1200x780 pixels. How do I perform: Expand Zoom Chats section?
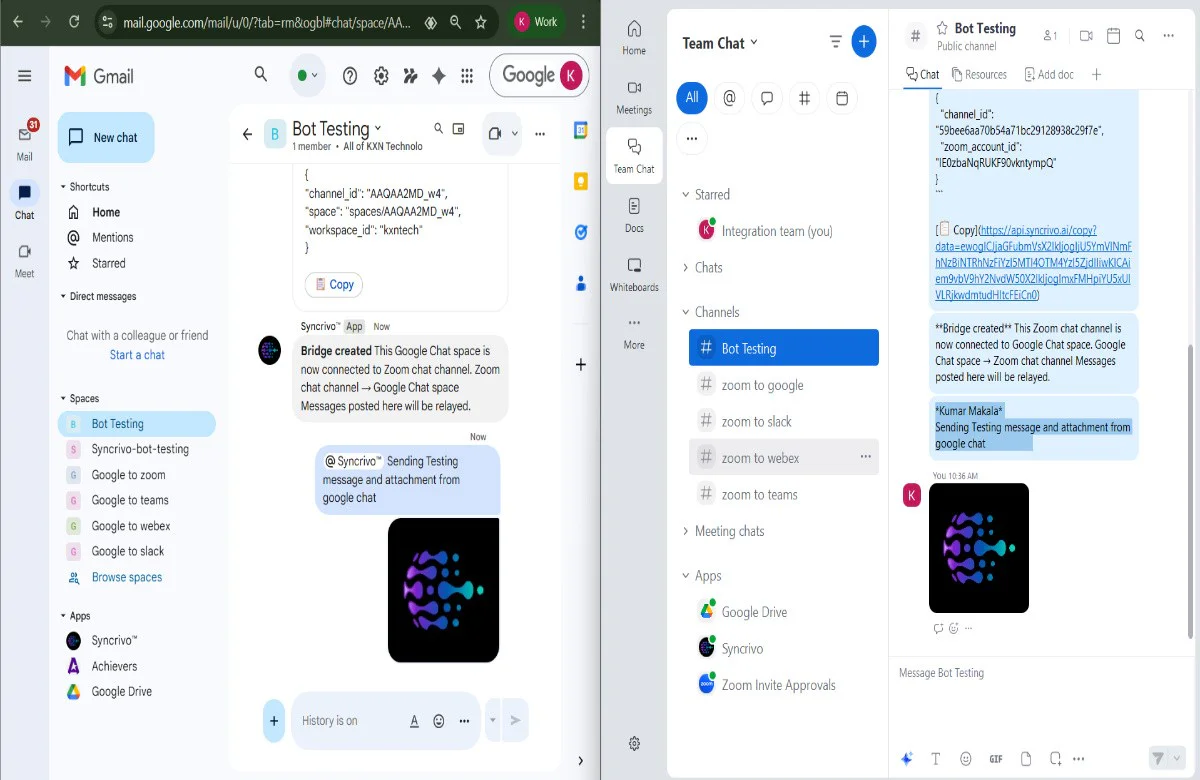(x=685, y=268)
